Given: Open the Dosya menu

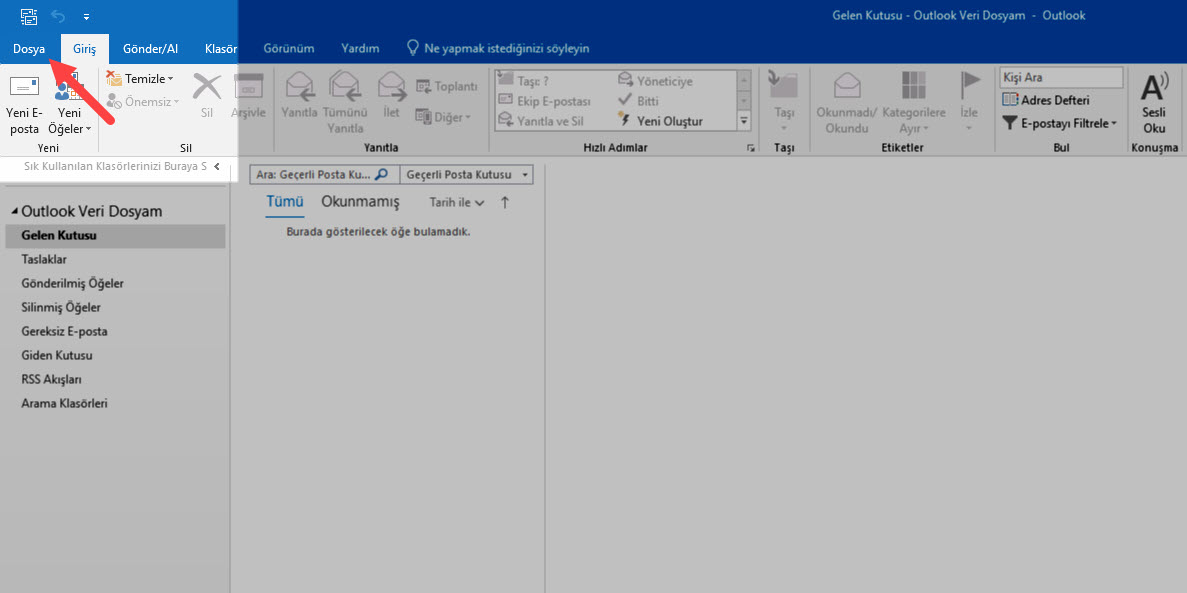Looking at the screenshot, I should coord(29,47).
